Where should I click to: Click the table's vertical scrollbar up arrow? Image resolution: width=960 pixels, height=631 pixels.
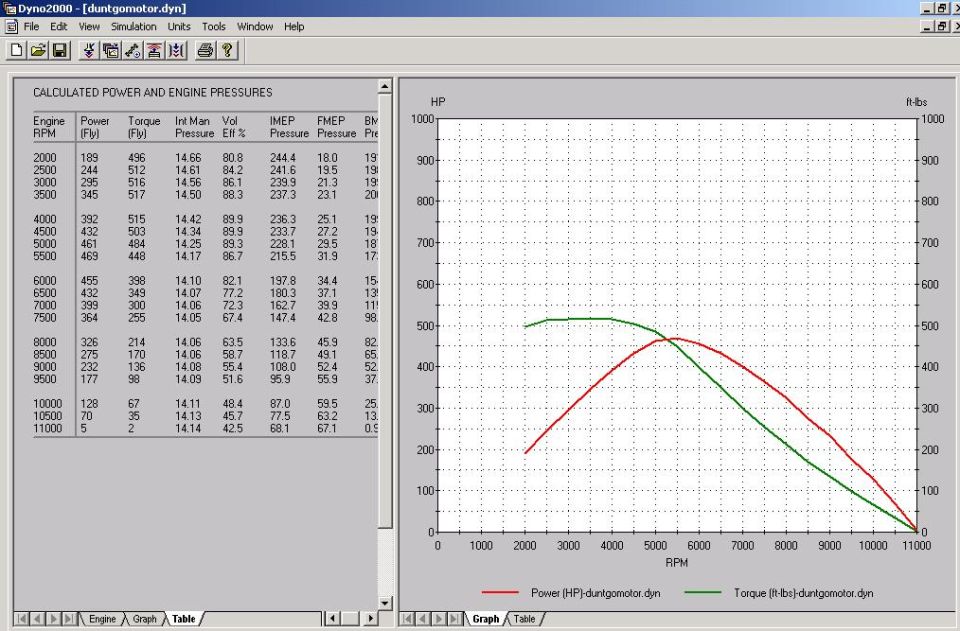(384, 86)
